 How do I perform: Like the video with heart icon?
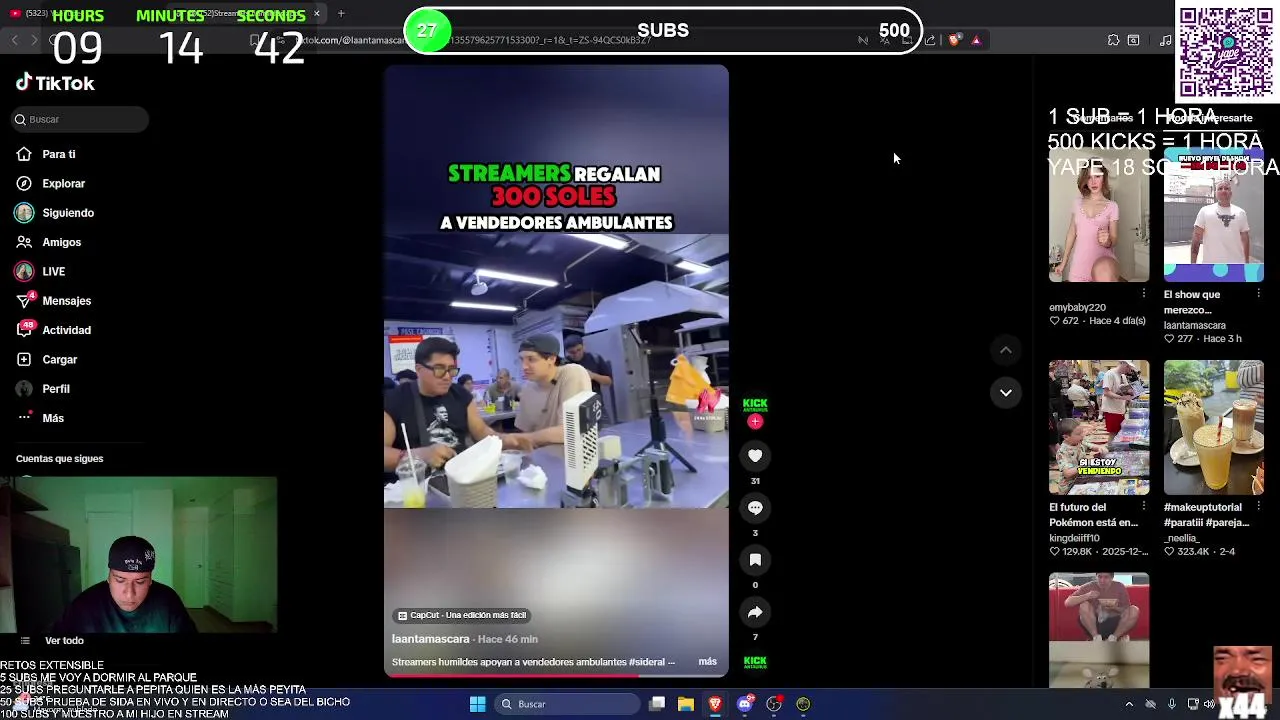tap(755, 456)
